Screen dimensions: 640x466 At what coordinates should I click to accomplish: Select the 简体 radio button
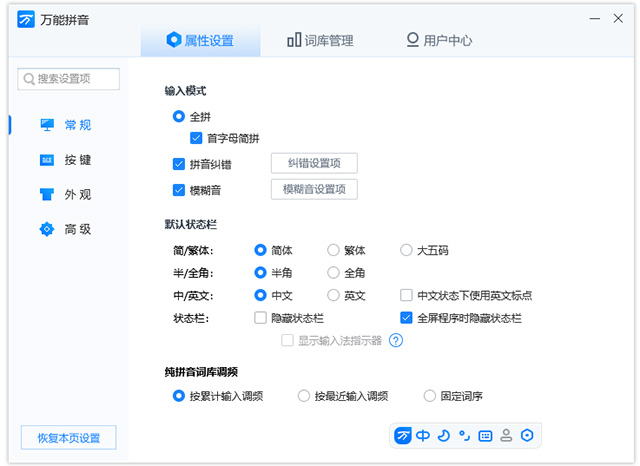pyautogui.click(x=260, y=250)
